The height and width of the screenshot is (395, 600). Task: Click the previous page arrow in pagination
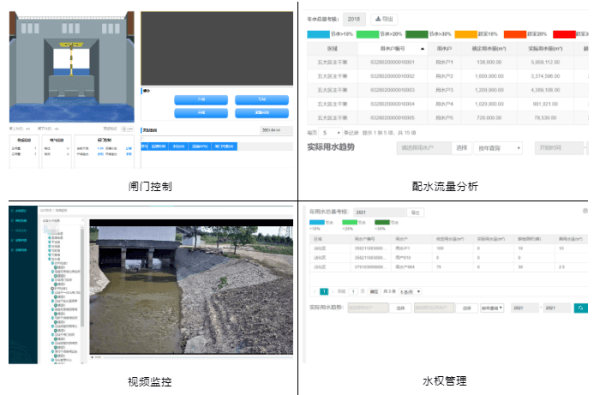click(315, 292)
